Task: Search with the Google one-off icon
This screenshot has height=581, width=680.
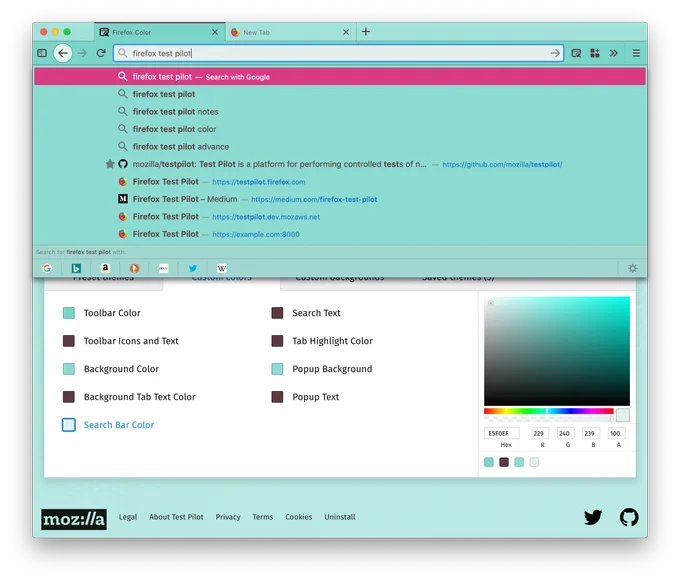Action: [47, 268]
